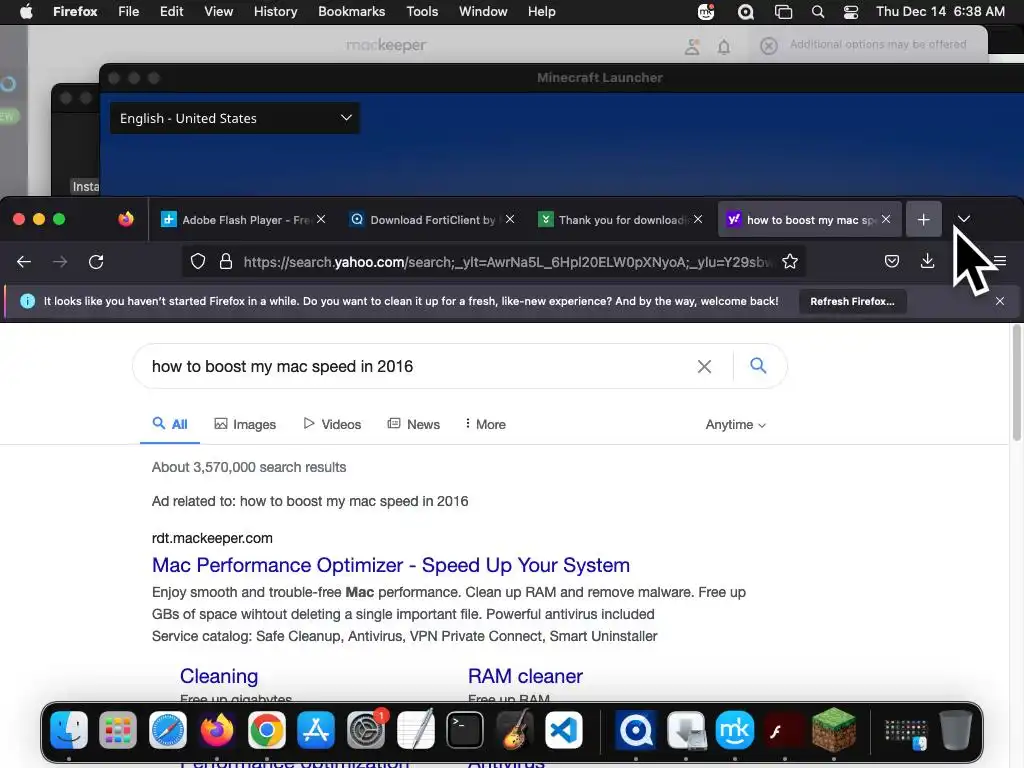Screen dimensions: 1024x768
Task: Open the Bookmarks menu
Action: coord(351,12)
